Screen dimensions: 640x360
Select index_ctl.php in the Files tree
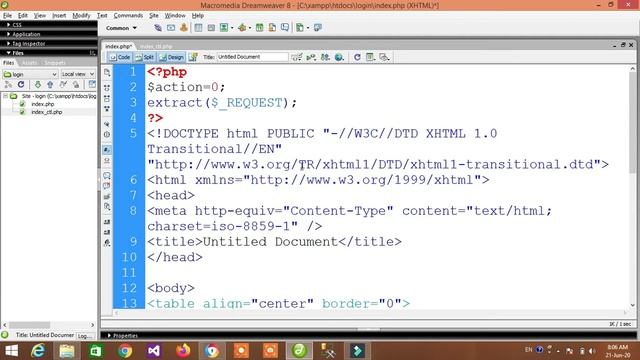point(47,112)
